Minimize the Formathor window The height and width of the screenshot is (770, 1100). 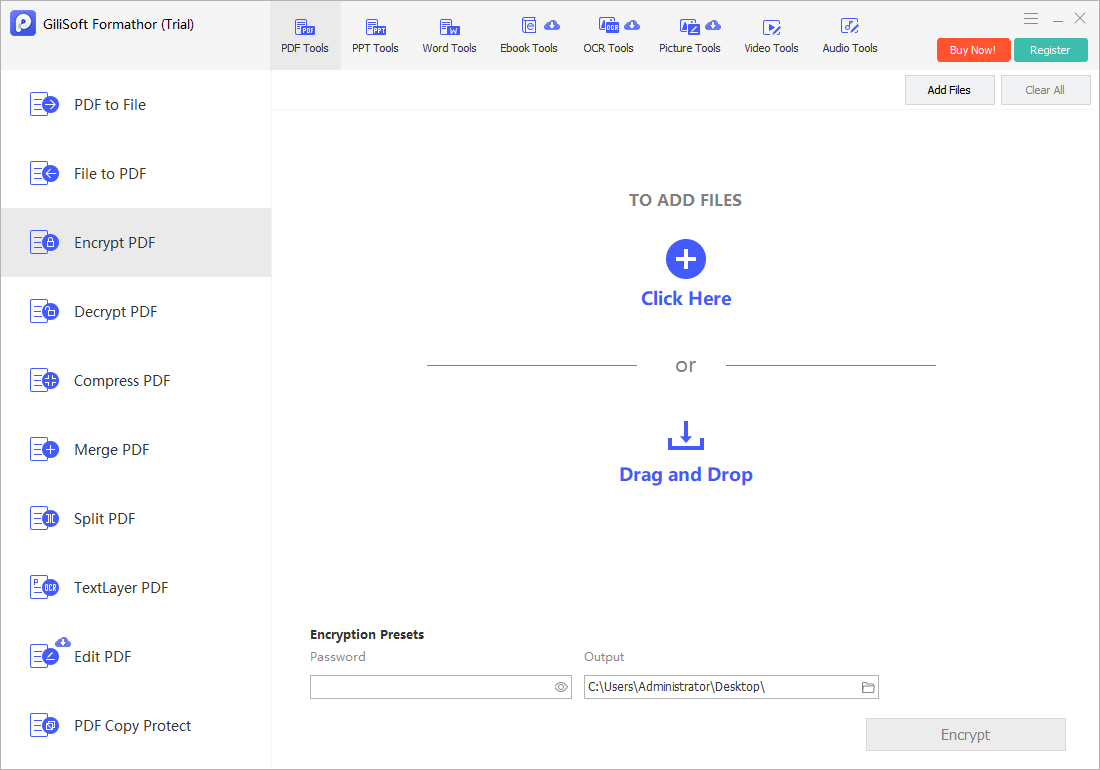(x=1057, y=20)
